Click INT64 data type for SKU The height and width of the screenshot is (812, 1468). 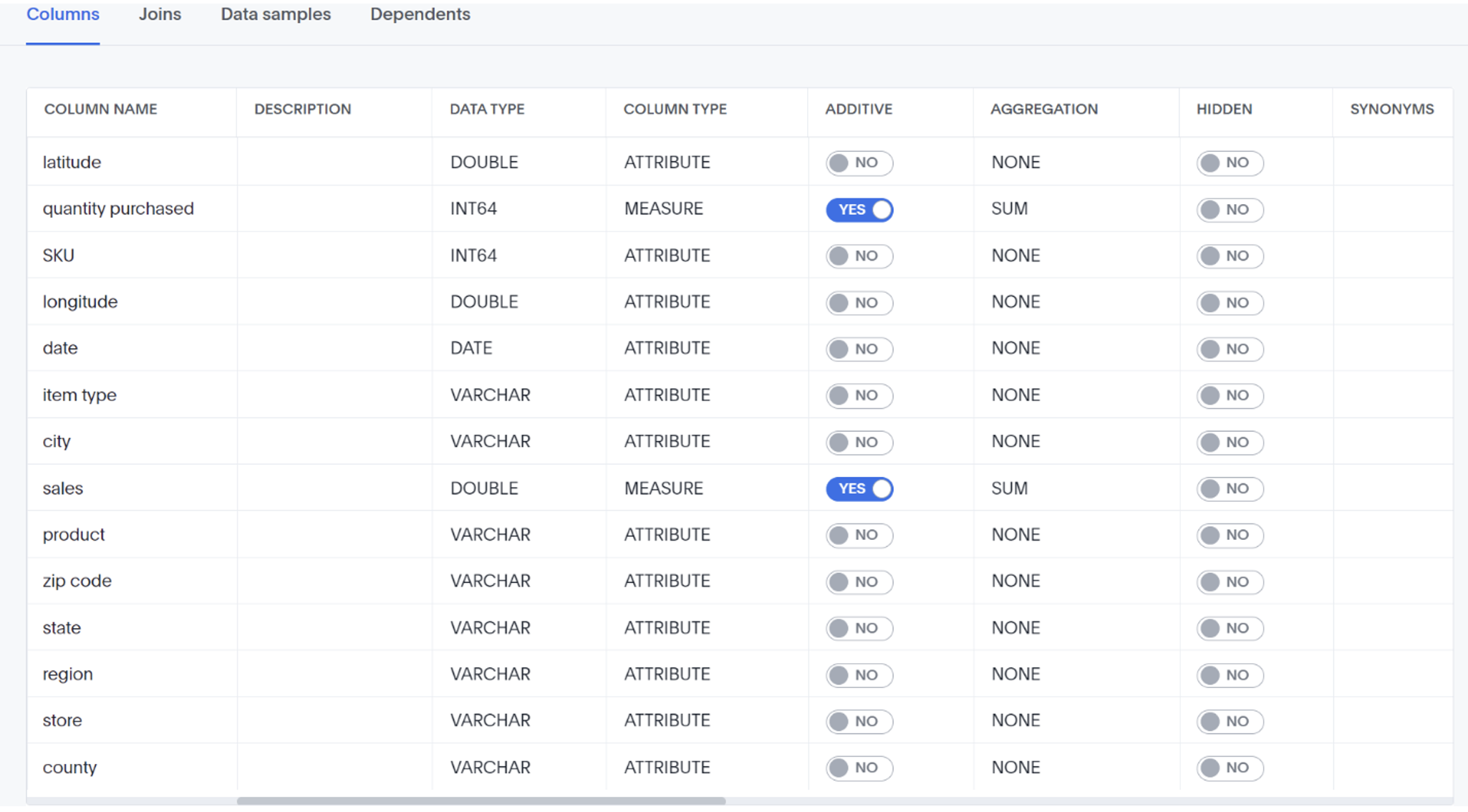point(473,256)
